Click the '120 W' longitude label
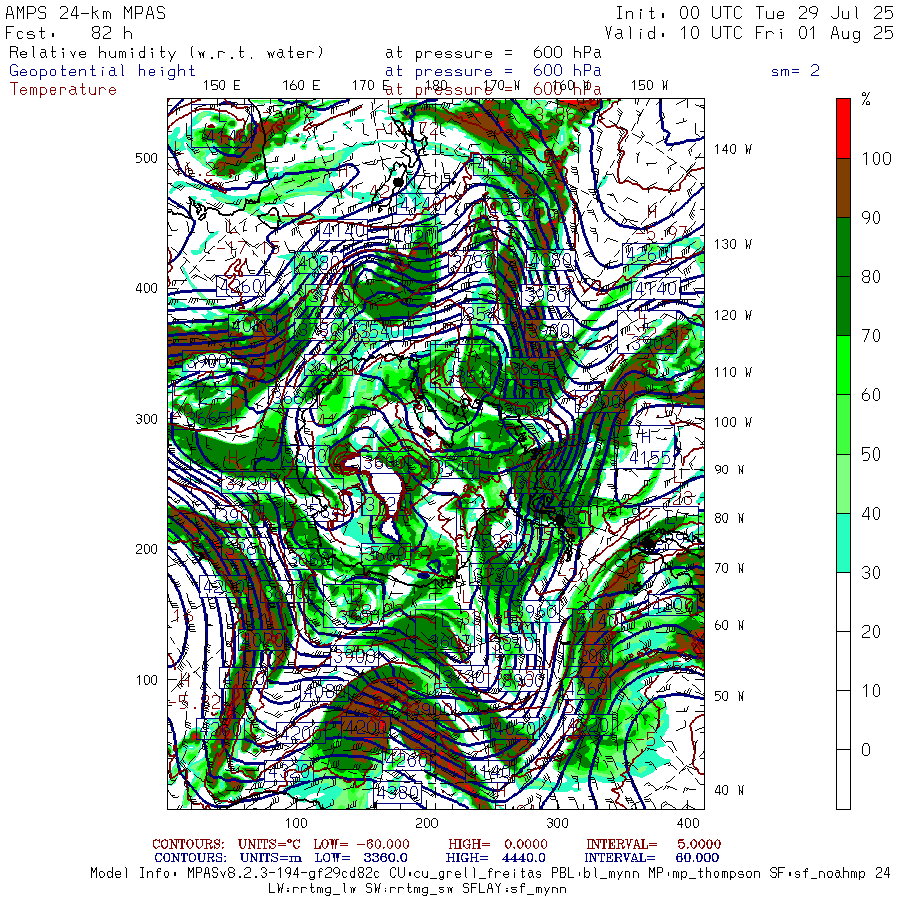The width and height of the screenshot is (900, 900). (732, 316)
